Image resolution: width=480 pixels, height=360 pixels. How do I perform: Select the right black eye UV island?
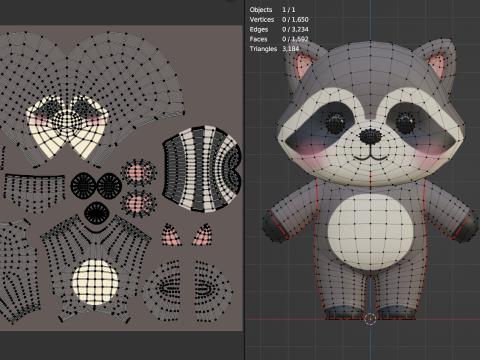(x=109, y=185)
